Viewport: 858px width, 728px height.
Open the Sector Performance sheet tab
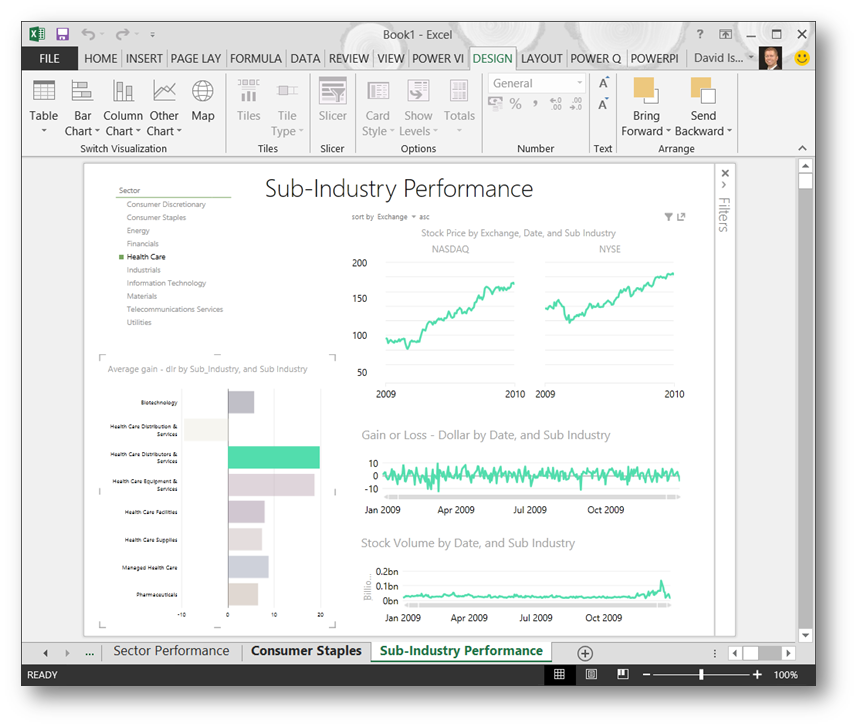click(171, 651)
